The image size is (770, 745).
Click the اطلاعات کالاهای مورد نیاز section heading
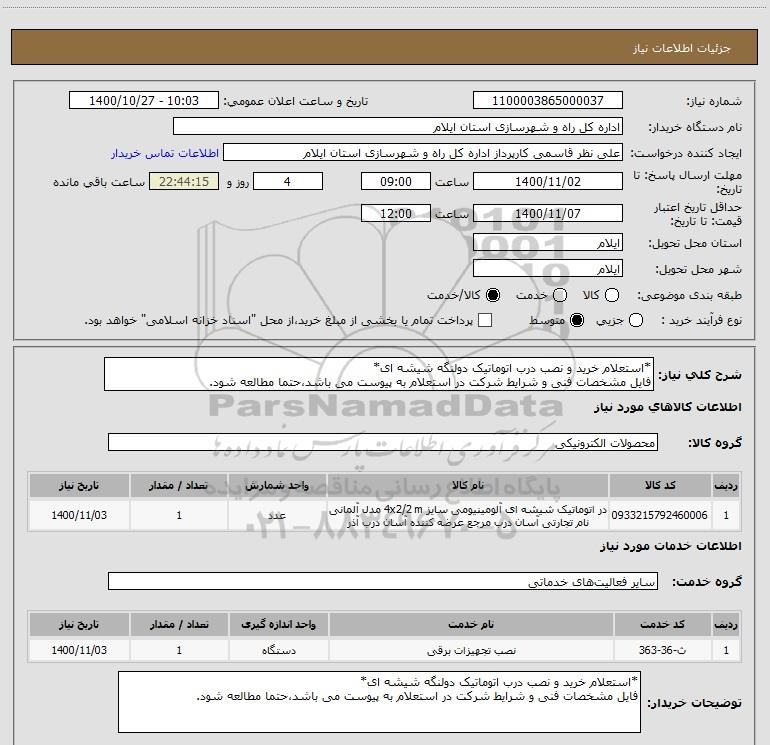pyautogui.click(x=667, y=407)
